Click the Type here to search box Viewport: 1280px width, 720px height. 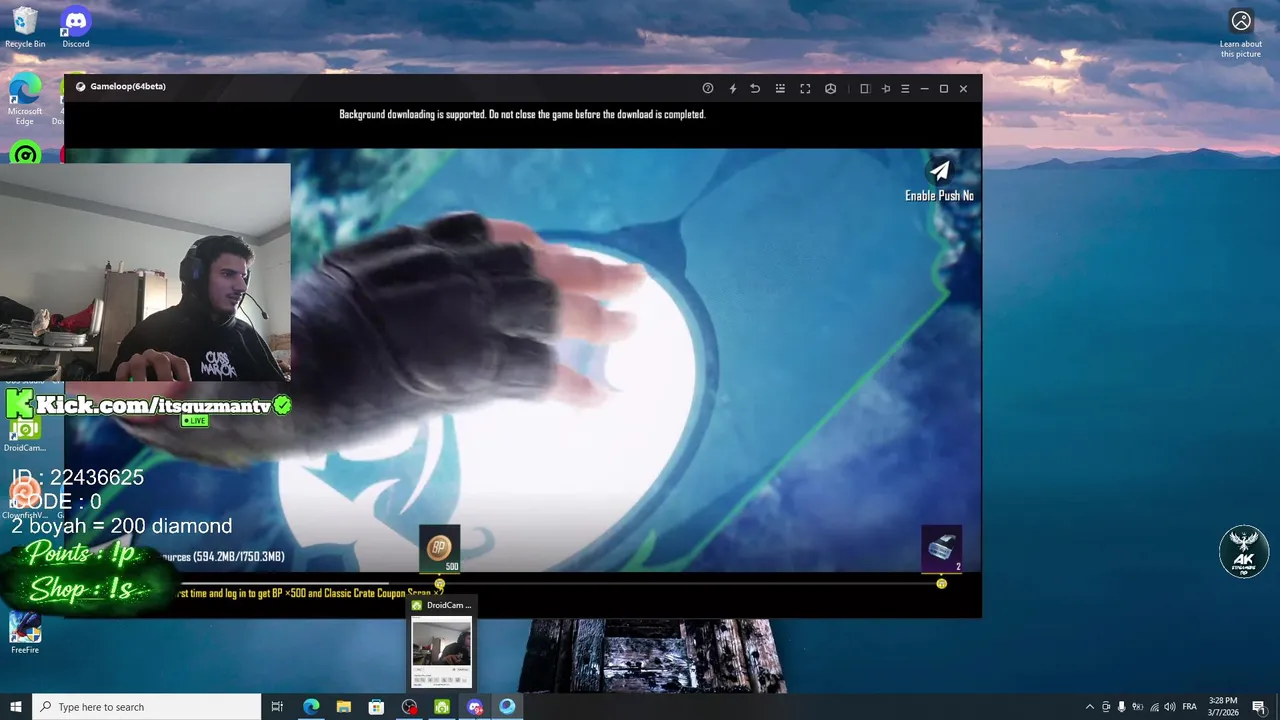(147, 707)
